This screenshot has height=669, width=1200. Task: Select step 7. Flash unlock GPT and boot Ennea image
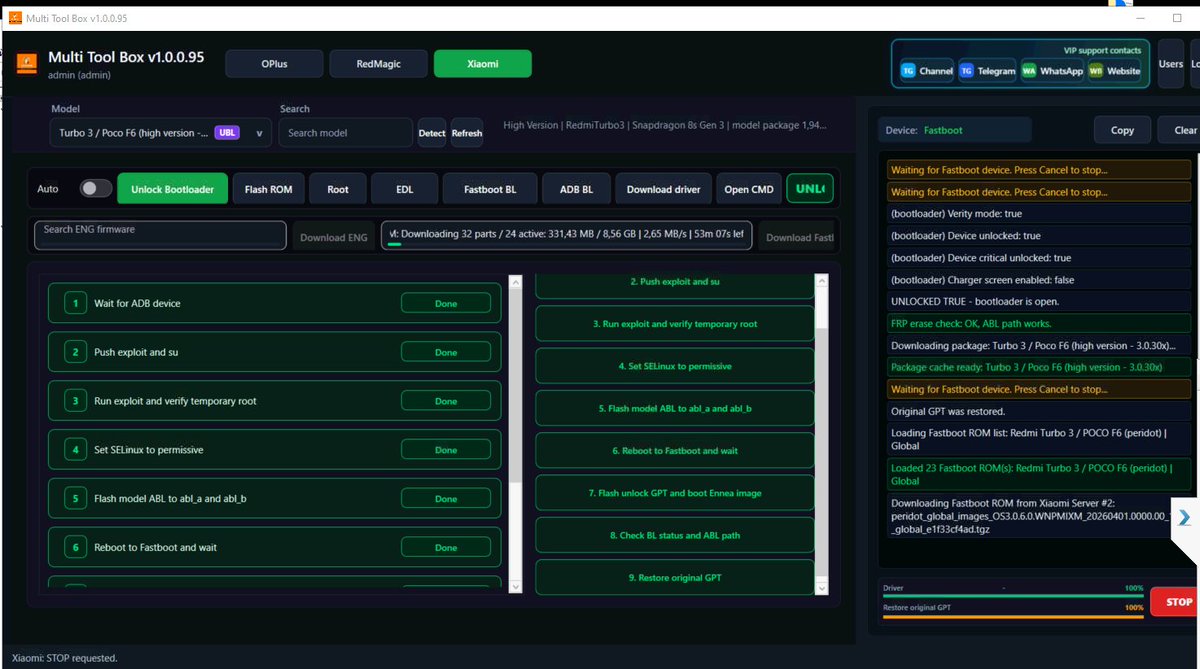[675, 493]
